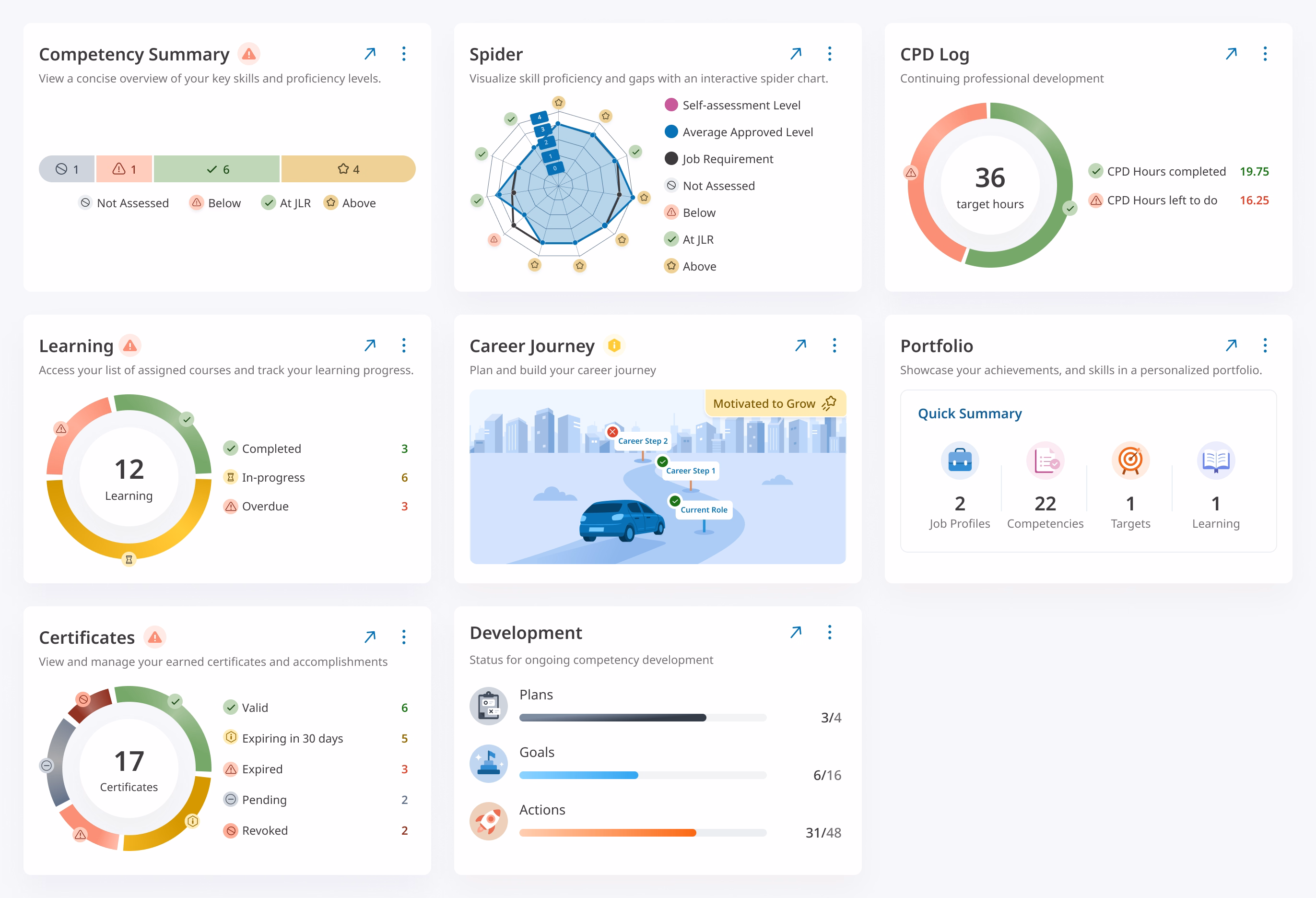1316x898 pixels.
Task: Click Goals flag icon
Action: click(x=489, y=763)
